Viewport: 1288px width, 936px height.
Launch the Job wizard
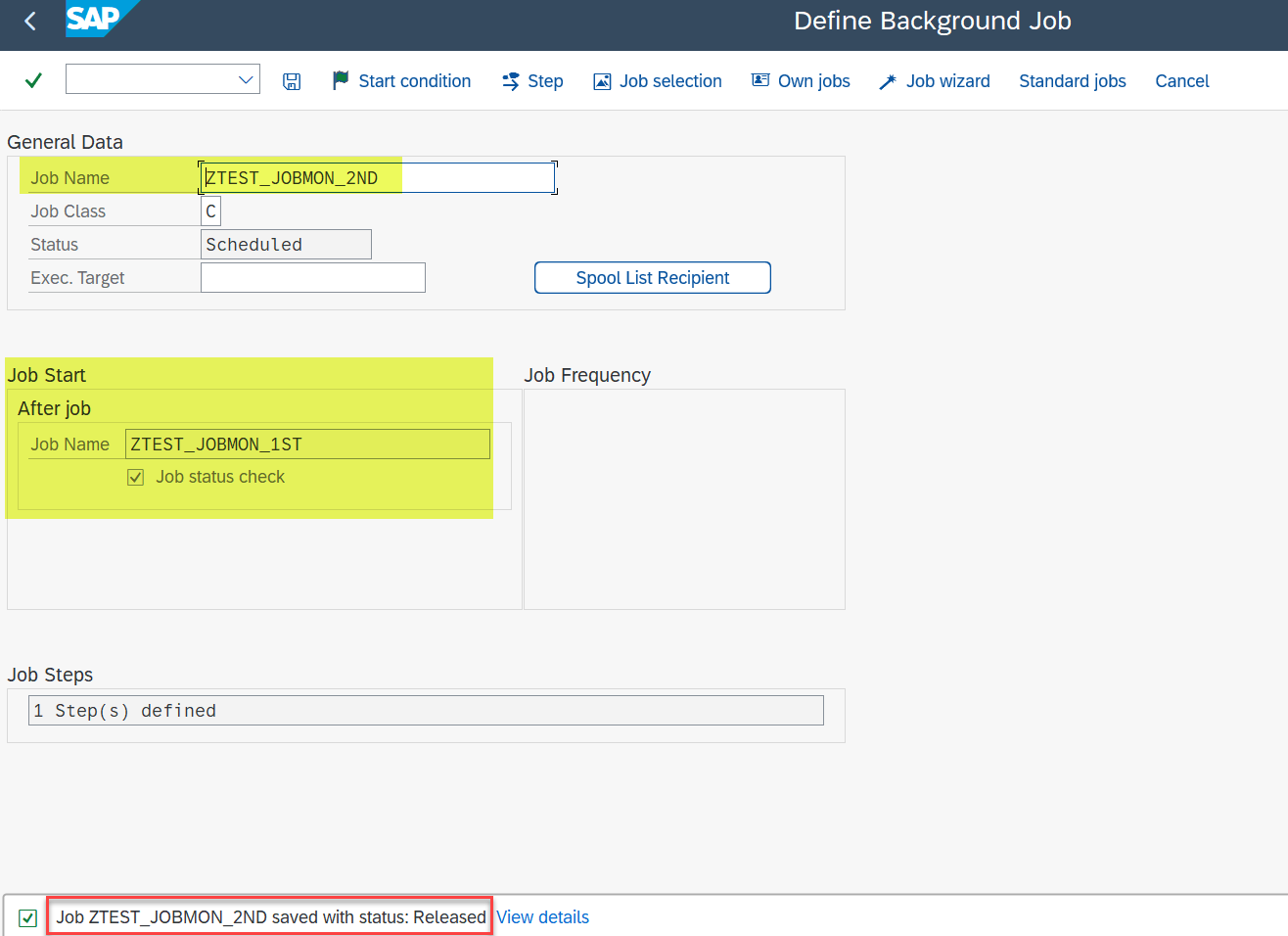pos(935,81)
